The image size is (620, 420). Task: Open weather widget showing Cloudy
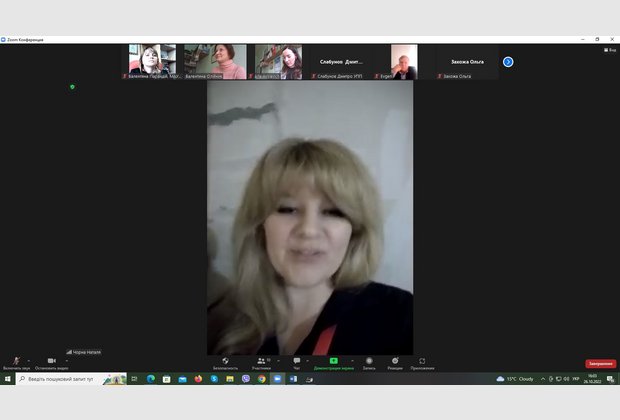(x=515, y=379)
